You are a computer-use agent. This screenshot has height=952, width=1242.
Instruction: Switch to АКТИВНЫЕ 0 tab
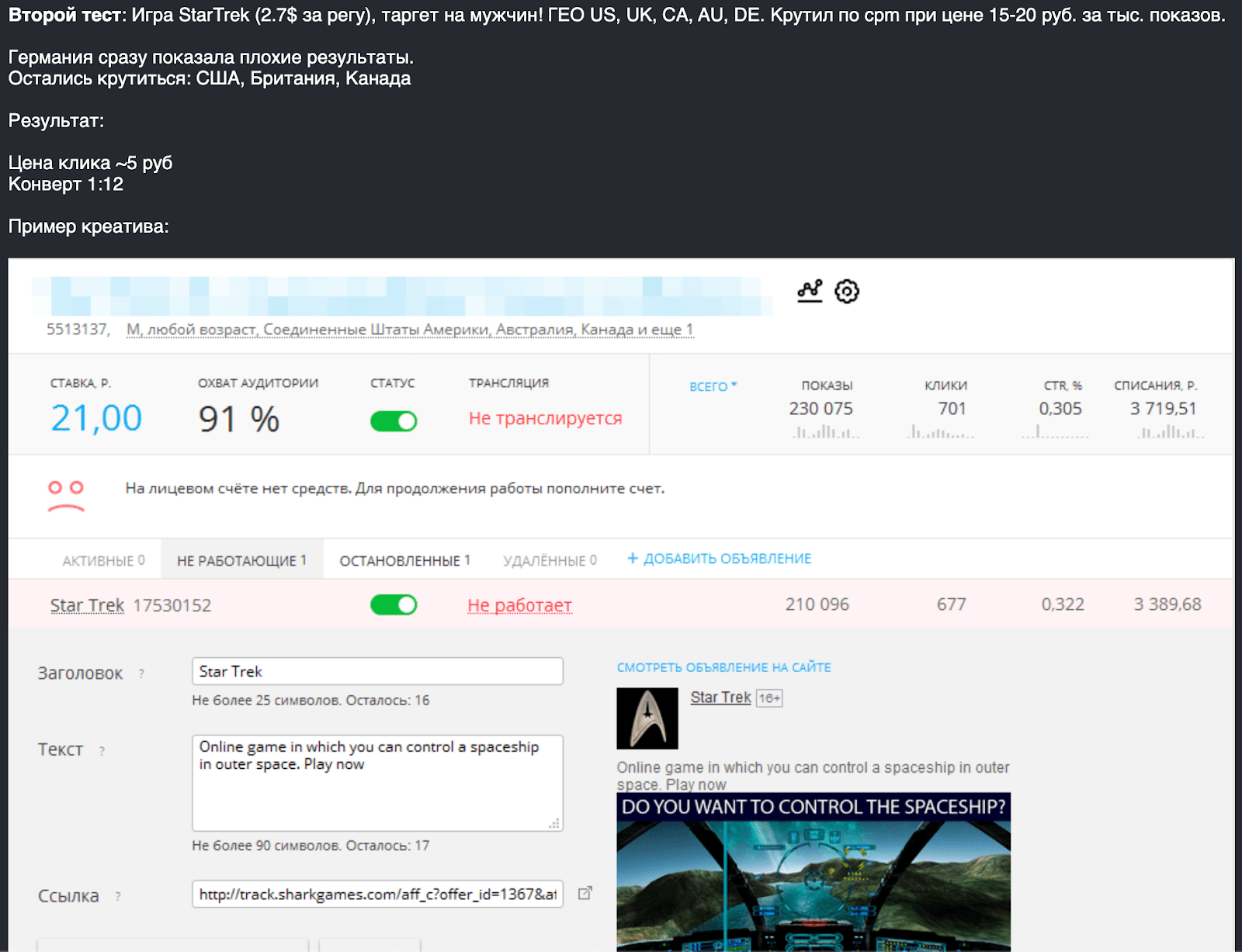pyautogui.click(x=103, y=561)
